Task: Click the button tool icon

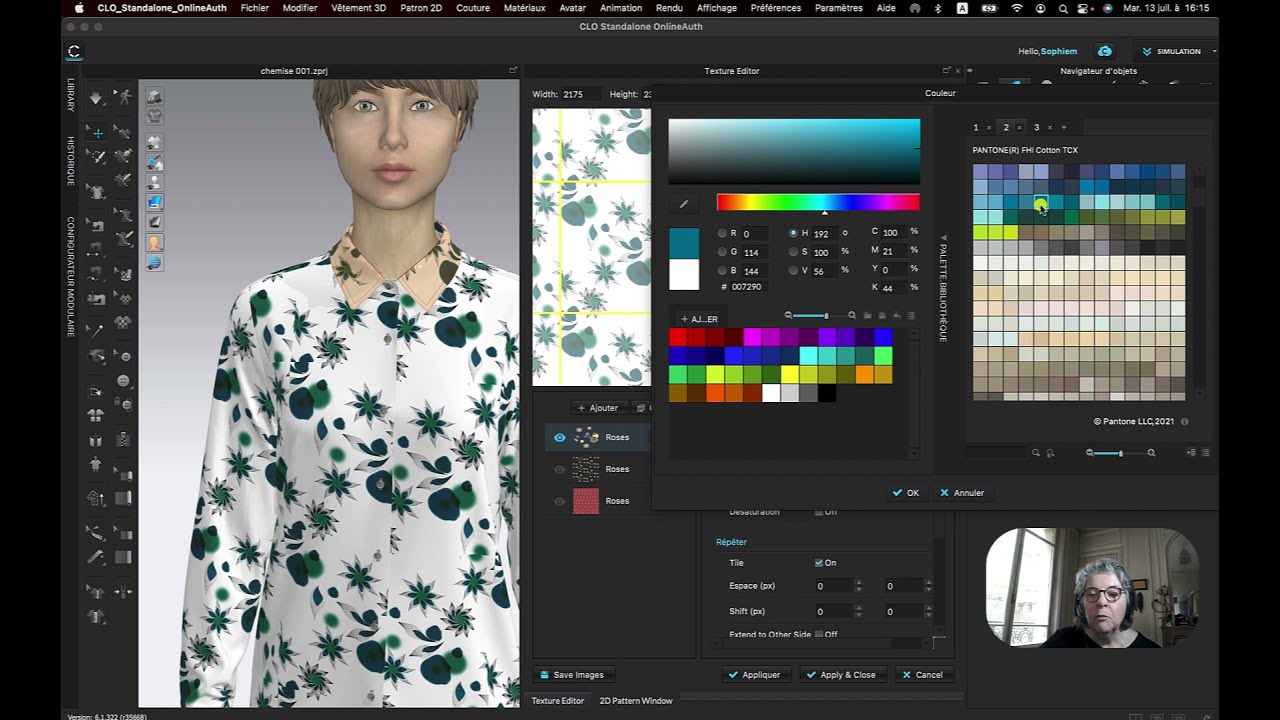Action: tap(123, 381)
